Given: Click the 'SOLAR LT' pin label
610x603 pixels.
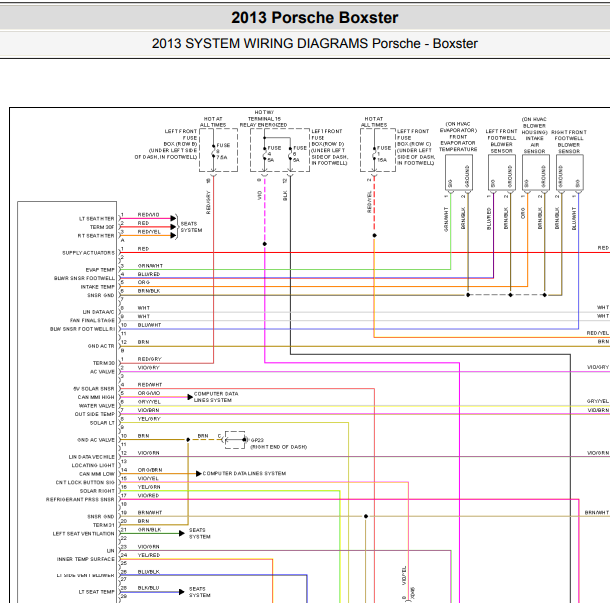Looking at the screenshot, I should [x=102, y=423].
